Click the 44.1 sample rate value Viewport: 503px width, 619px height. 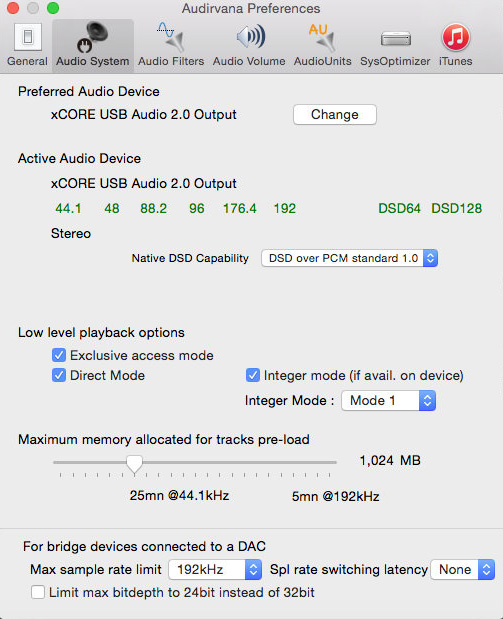point(68,208)
